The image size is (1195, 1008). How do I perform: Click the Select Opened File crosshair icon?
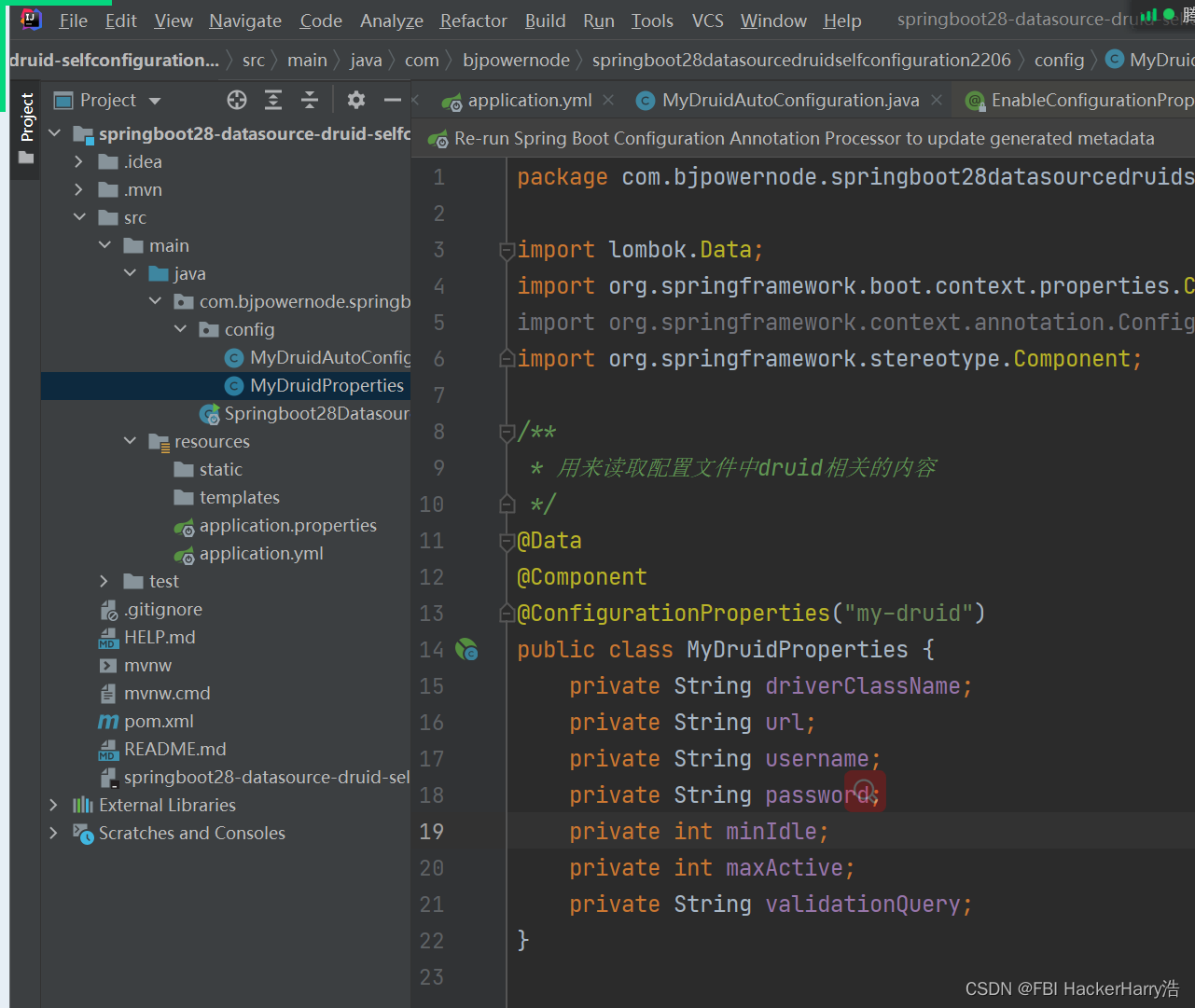point(236,100)
